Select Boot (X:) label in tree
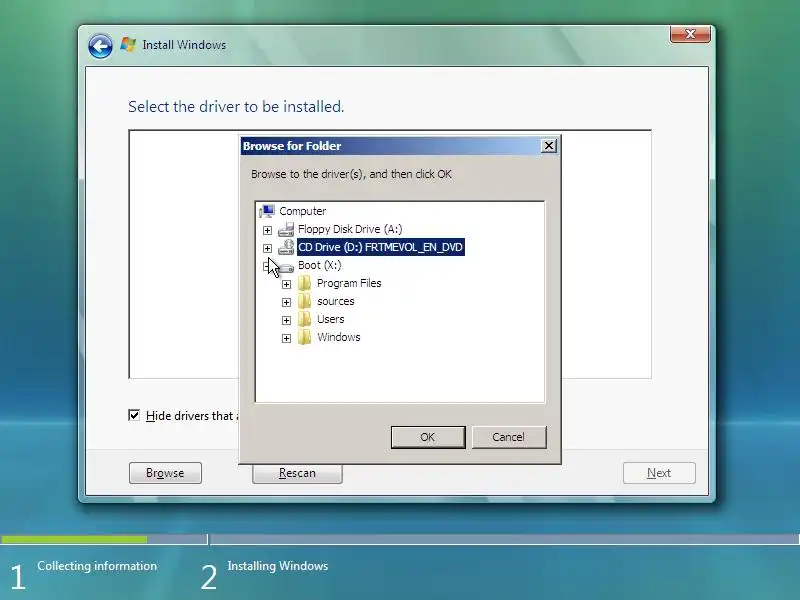This screenshot has width=800, height=600. pos(319,265)
